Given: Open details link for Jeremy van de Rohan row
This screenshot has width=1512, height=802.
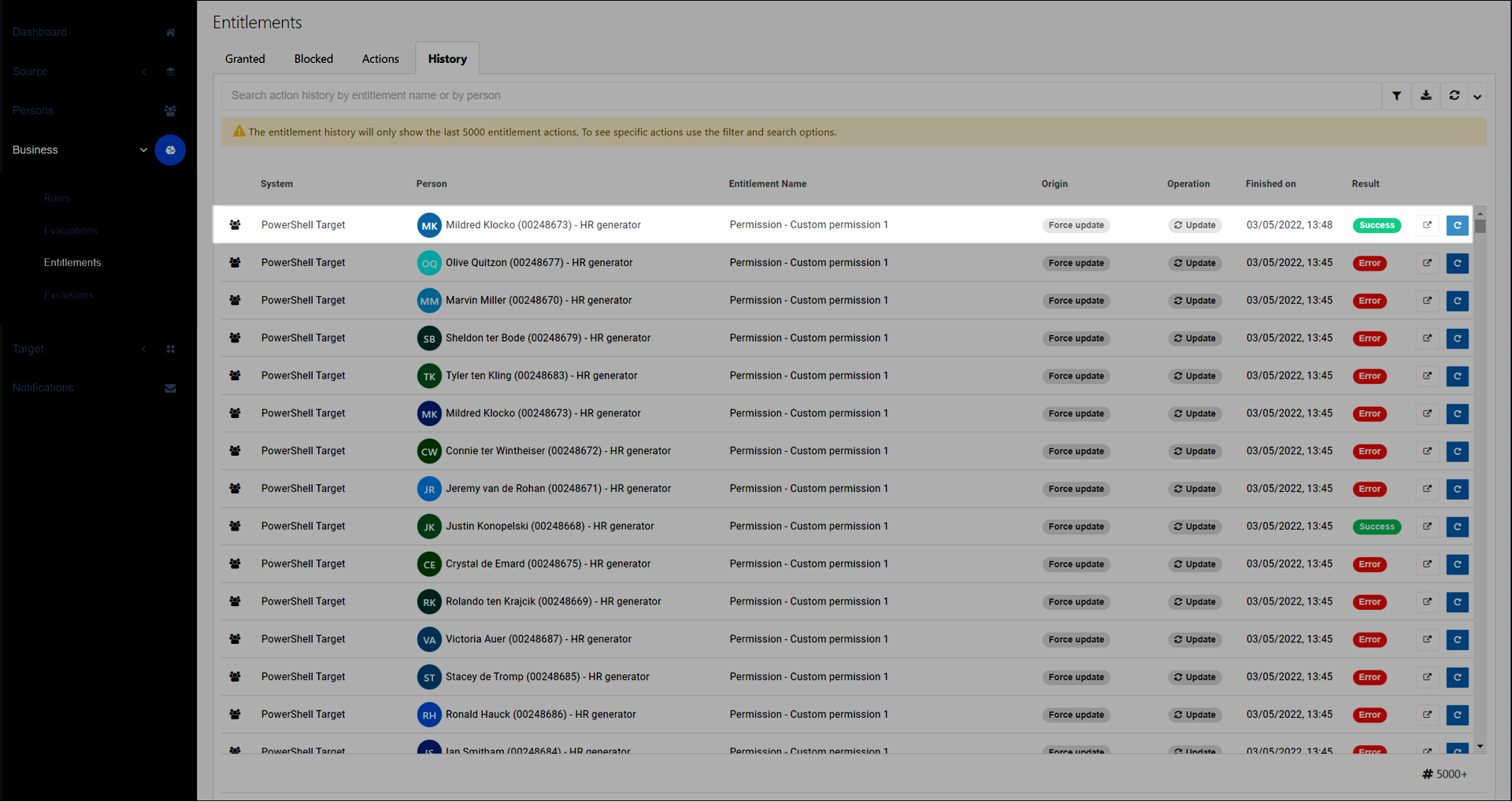Looking at the screenshot, I should [1427, 489].
